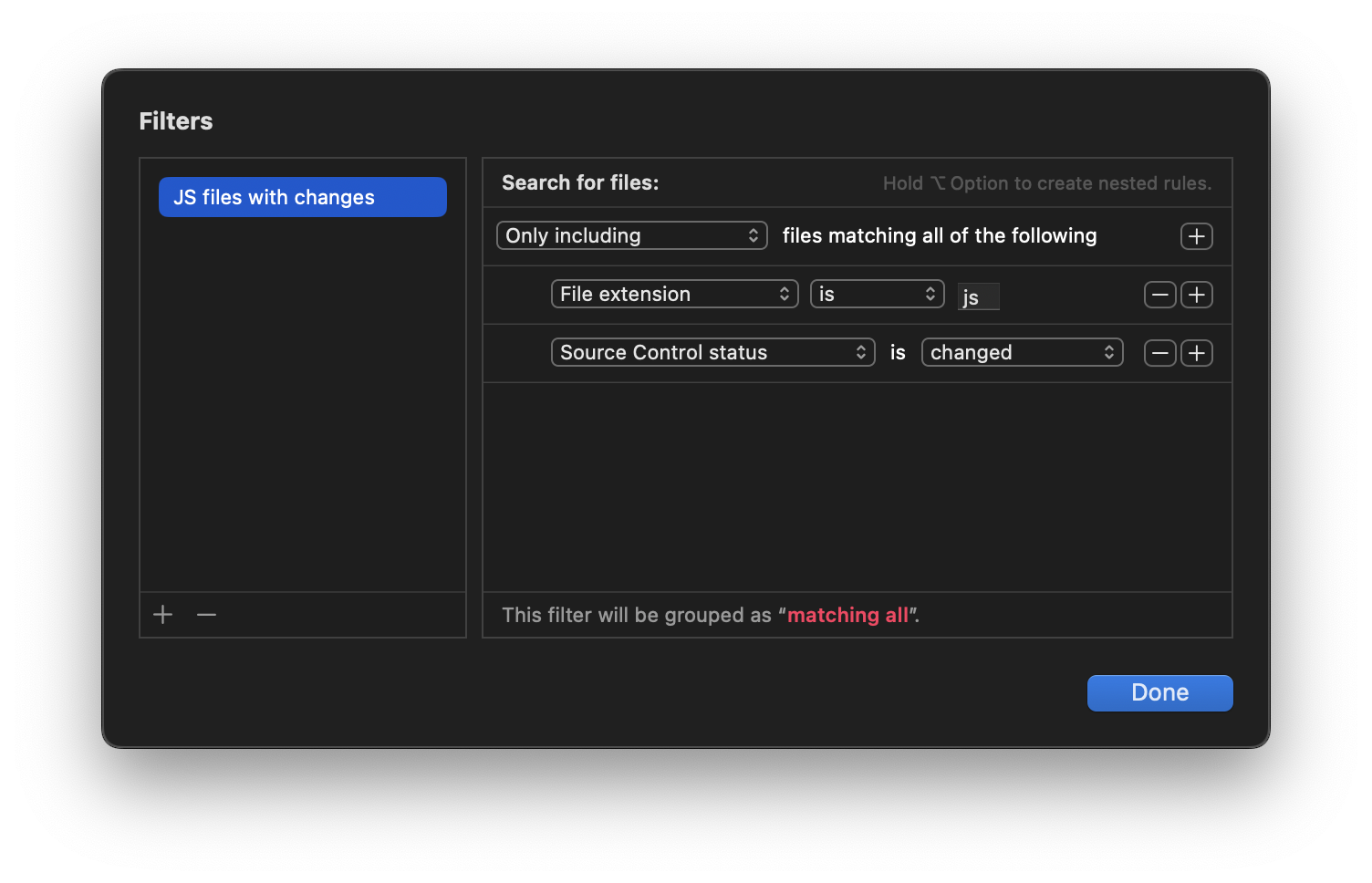Screen dimensions: 1372x883
Task: Click the 'js' extension input field
Action: pos(979,296)
